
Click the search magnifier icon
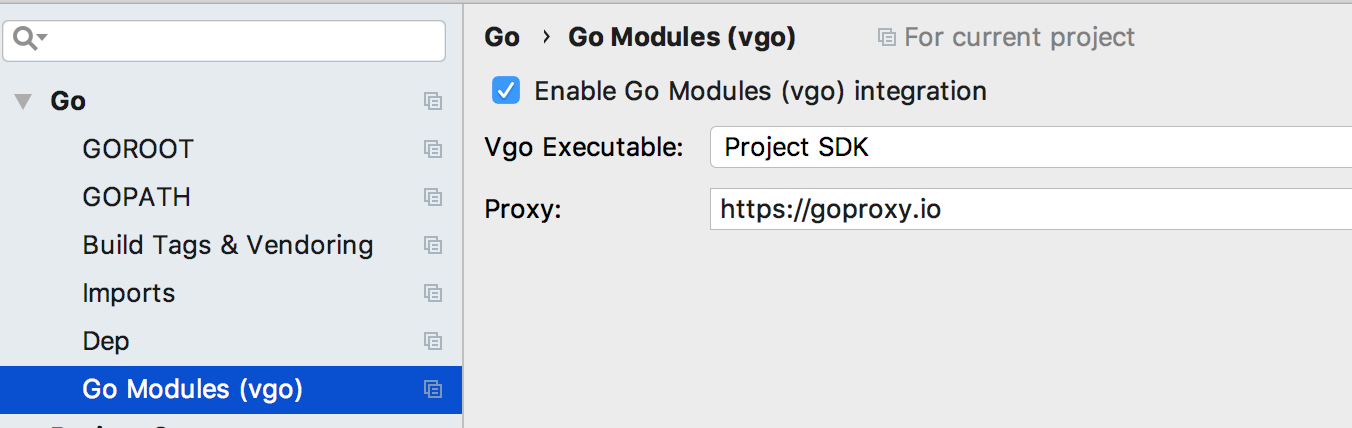25,39
